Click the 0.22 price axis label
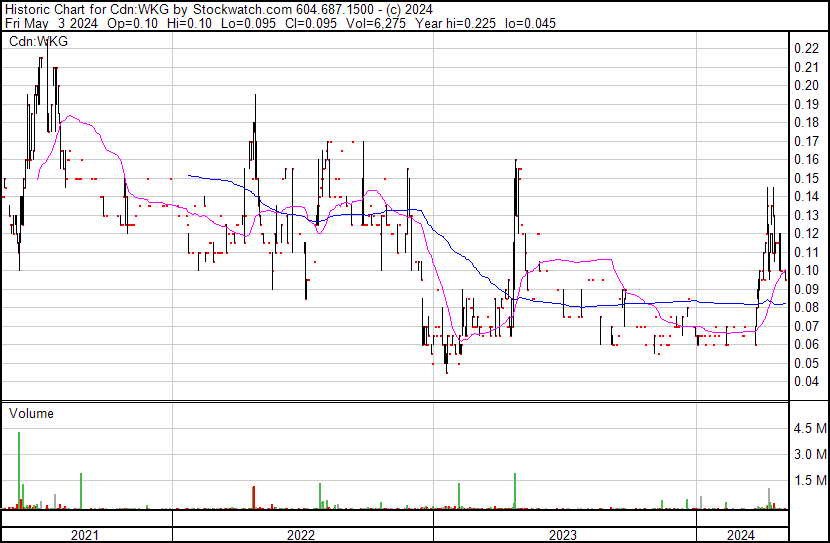830x543 pixels. click(806, 48)
